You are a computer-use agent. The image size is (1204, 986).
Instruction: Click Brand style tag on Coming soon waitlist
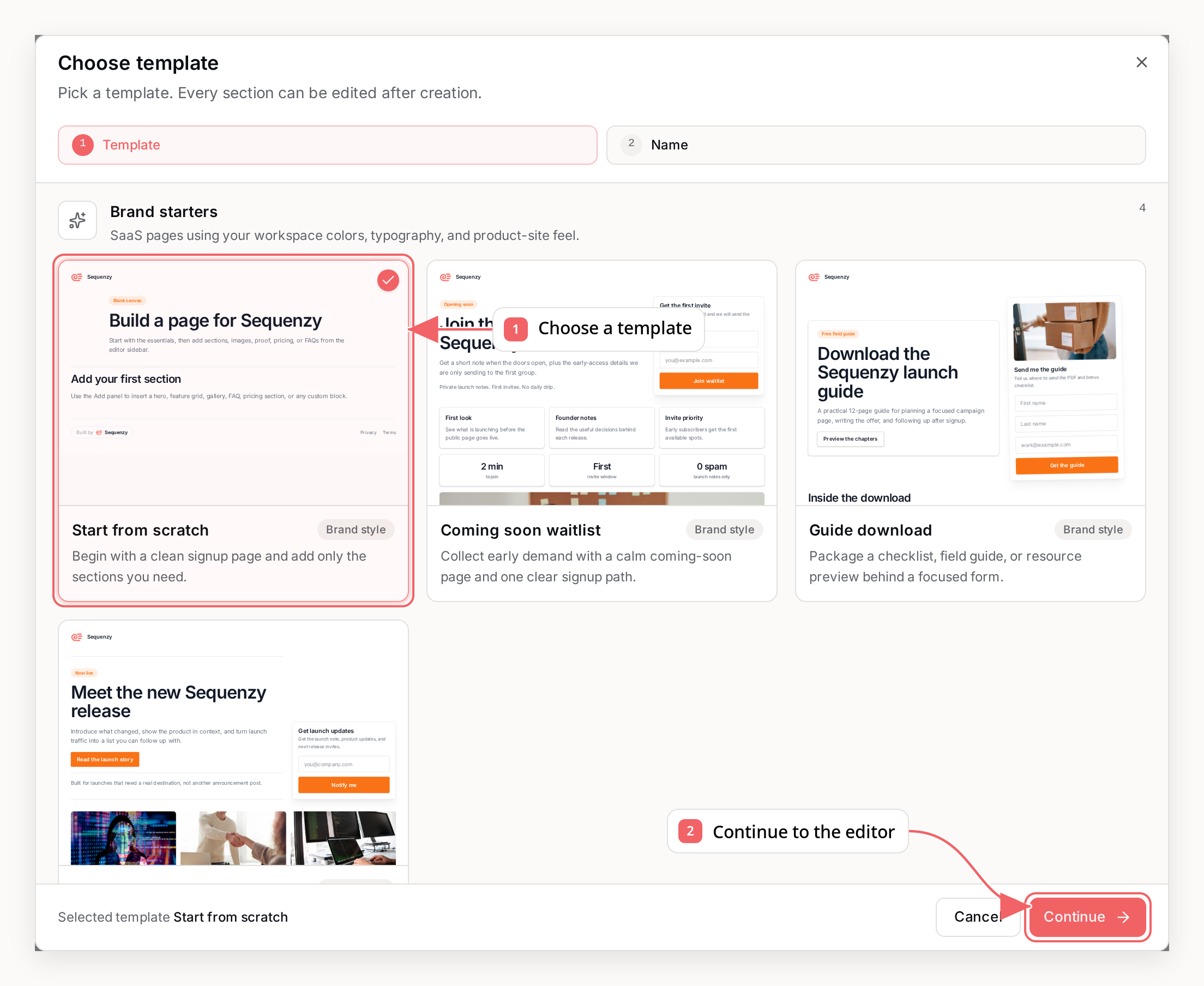pyautogui.click(x=724, y=530)
